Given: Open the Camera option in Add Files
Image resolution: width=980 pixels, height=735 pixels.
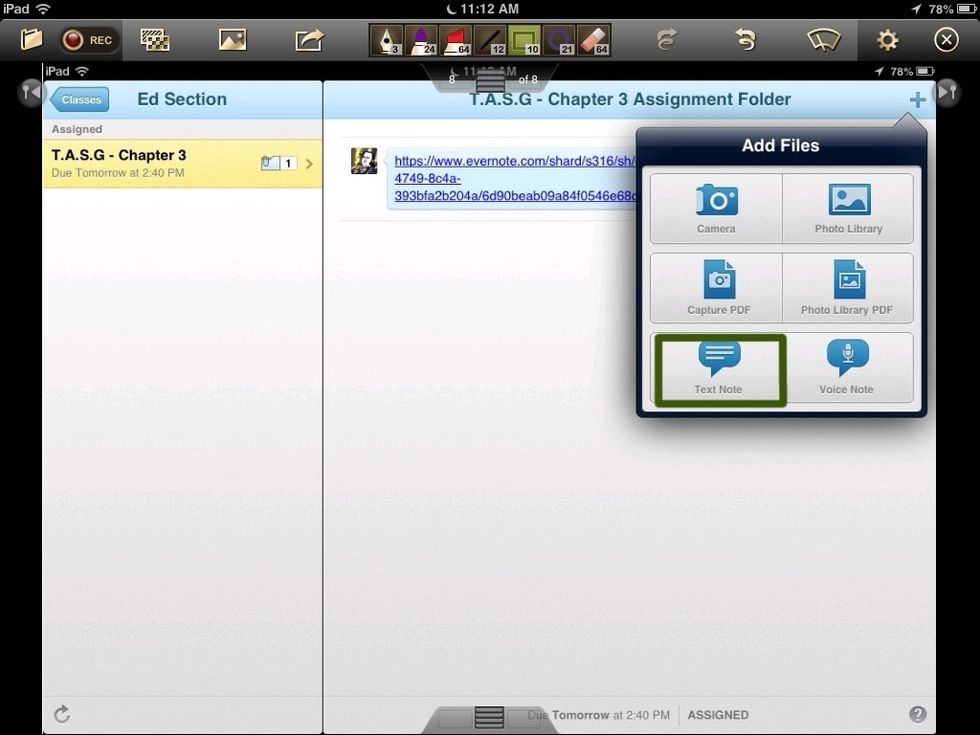Looking at the screenshot, I should 716,208.
